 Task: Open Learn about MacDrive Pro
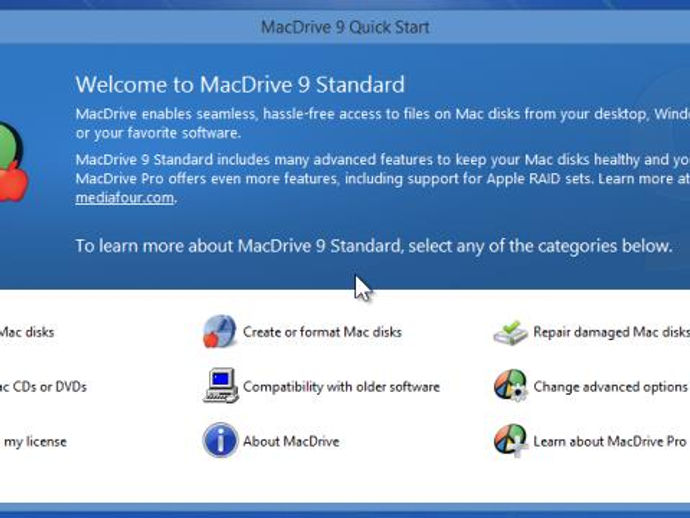click(609, 441)
